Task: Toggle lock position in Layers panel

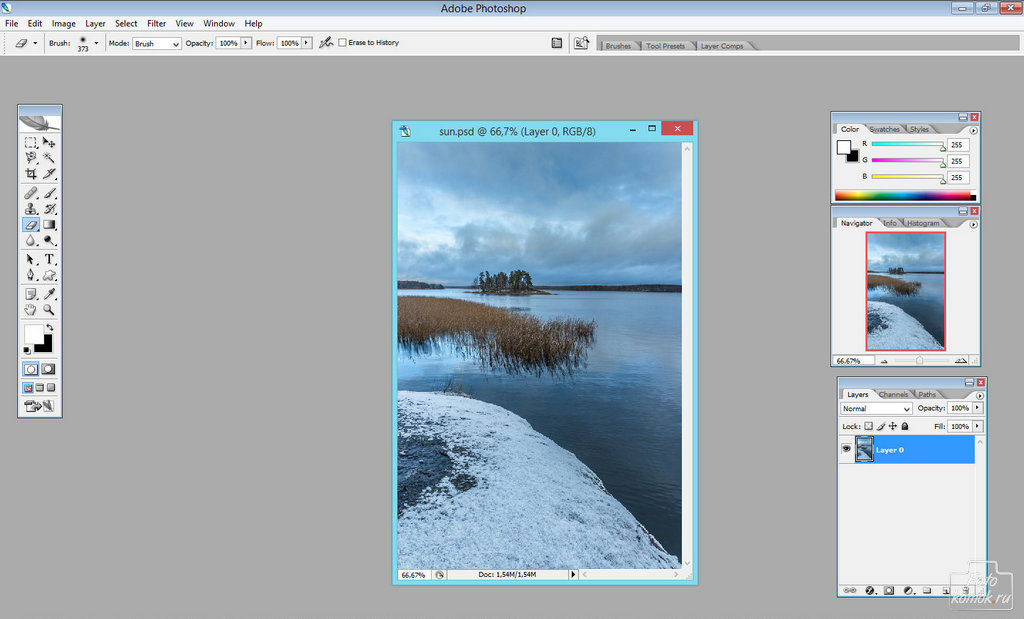Action: coord(893,426)
